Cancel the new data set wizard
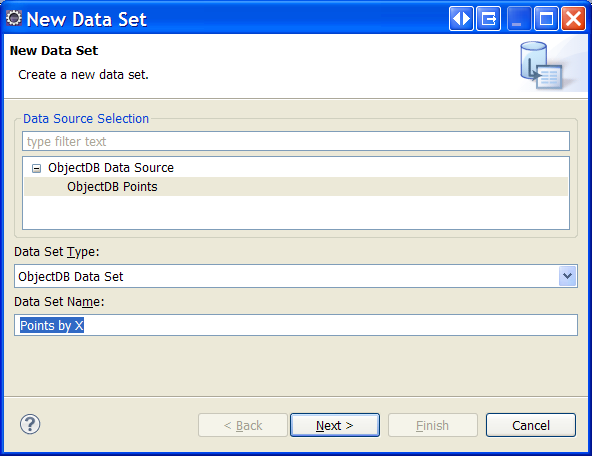This screenshot has height=456, width=592. 531,425
